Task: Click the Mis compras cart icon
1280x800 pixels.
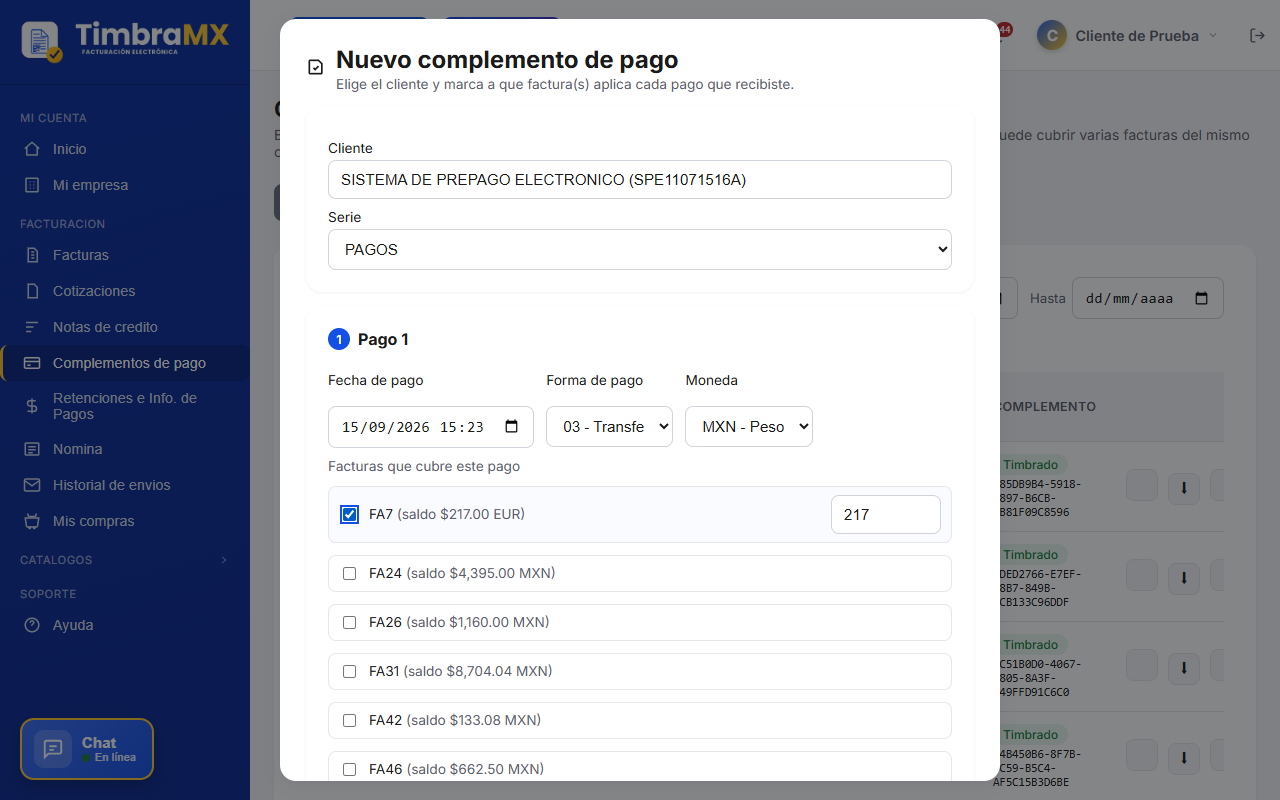Action: 32,521
